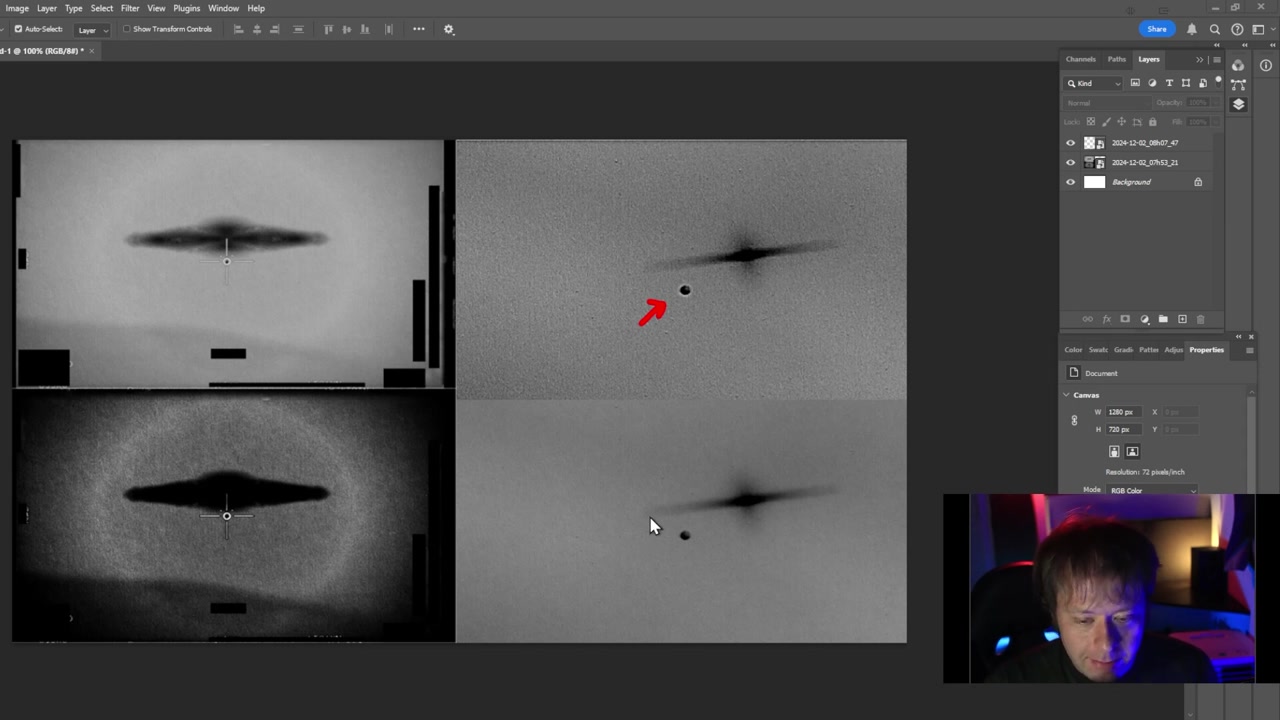Filter layers by type layers icon
Viewport: 1280px width, 720px height.
[x=1169, y=83]
